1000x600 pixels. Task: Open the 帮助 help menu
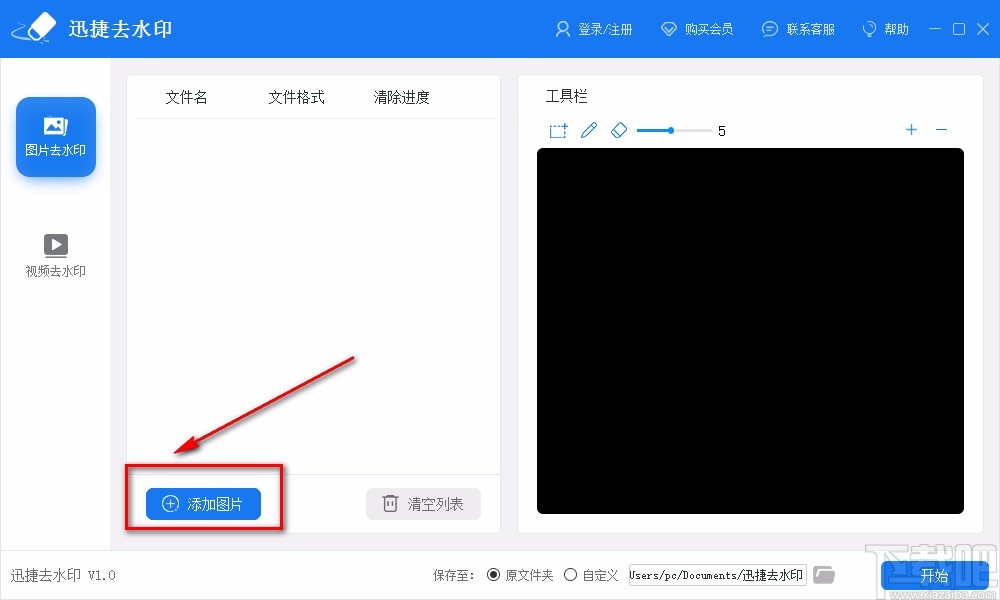pos(885,29)
